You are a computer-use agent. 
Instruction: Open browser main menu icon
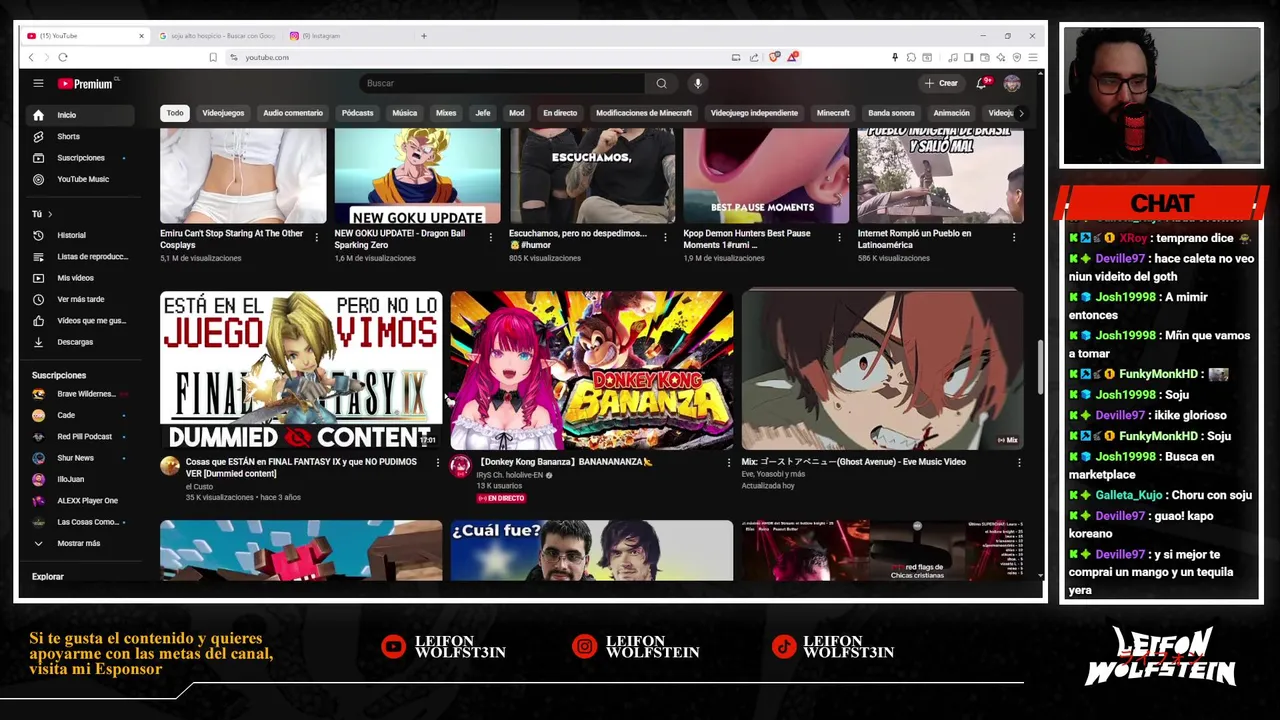[1033, 57]
